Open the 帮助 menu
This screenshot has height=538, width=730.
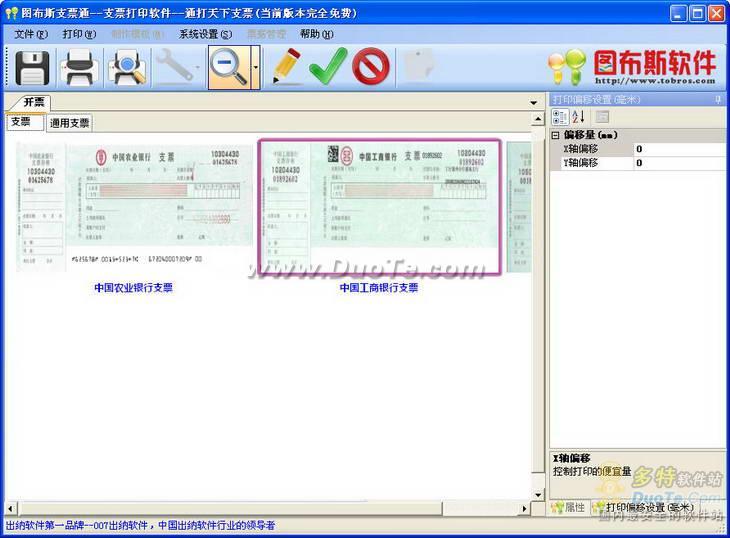(317, 34)
